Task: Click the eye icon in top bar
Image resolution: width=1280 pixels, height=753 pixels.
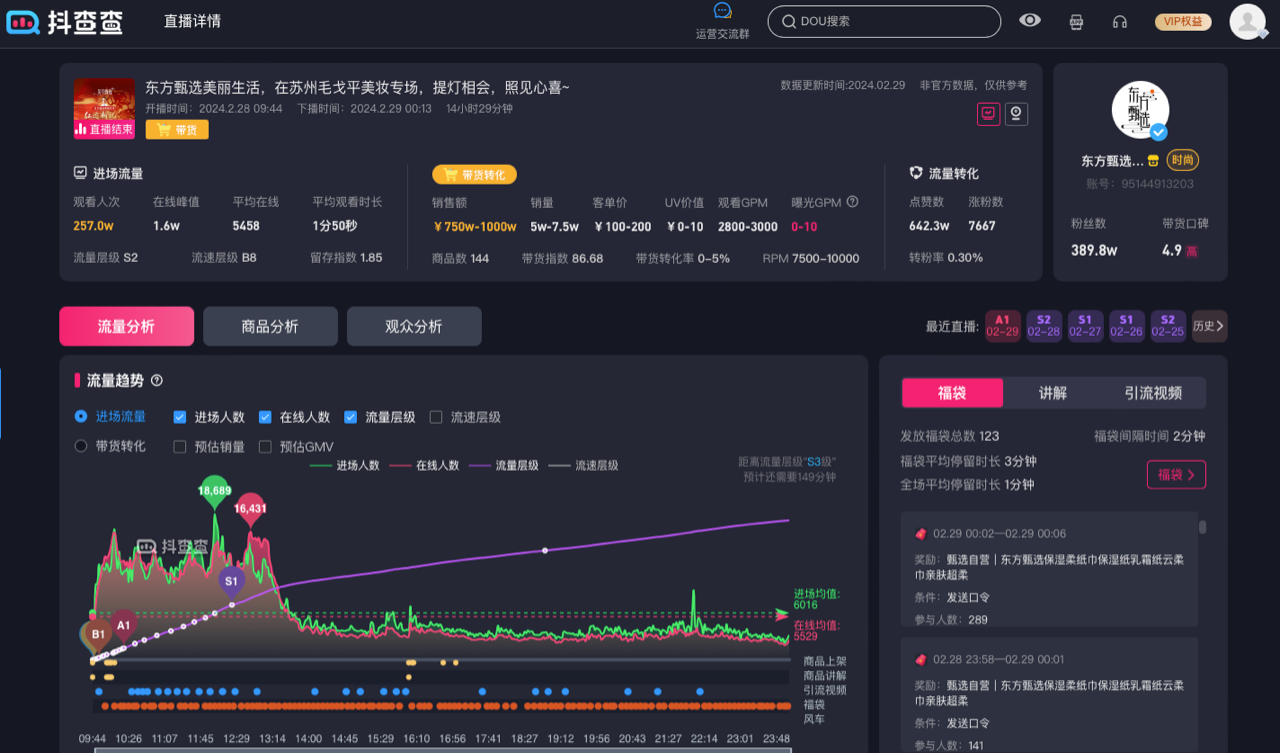Action: tap(1030, 21)
